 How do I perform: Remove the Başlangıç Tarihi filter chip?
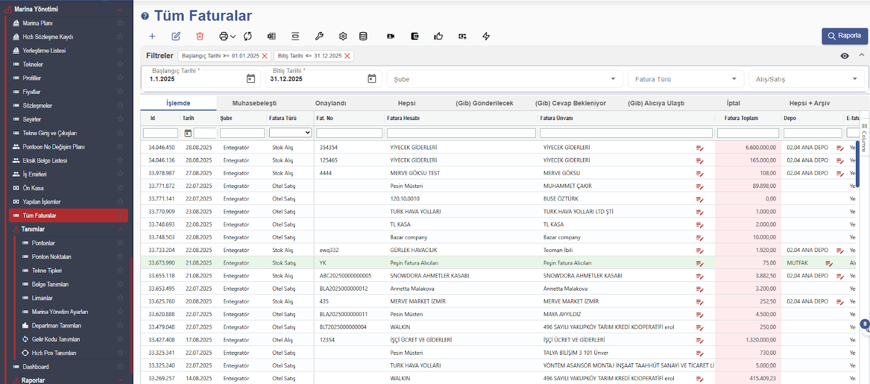click(265, 56)
